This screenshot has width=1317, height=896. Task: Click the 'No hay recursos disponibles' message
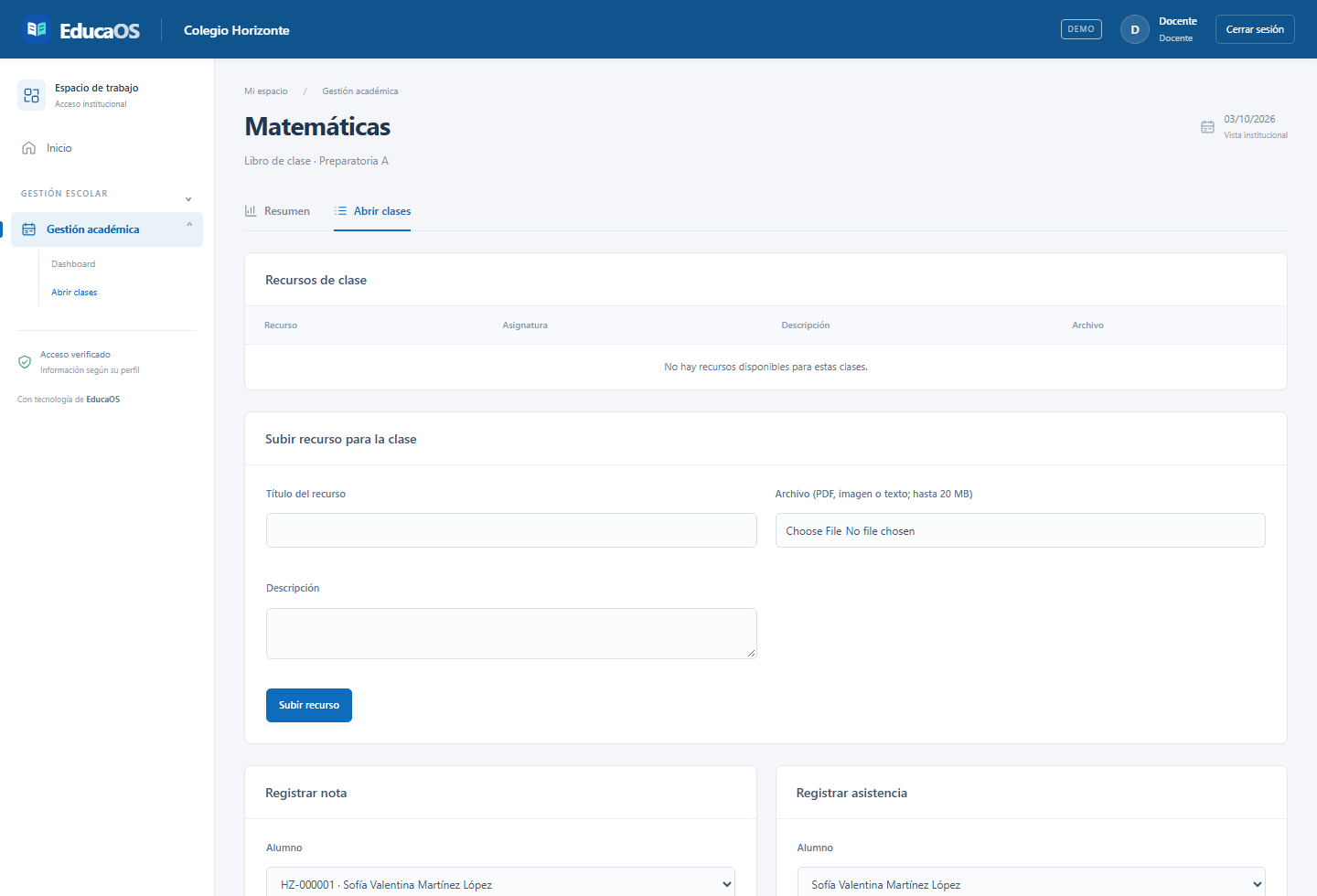click(x=766, y=367)
